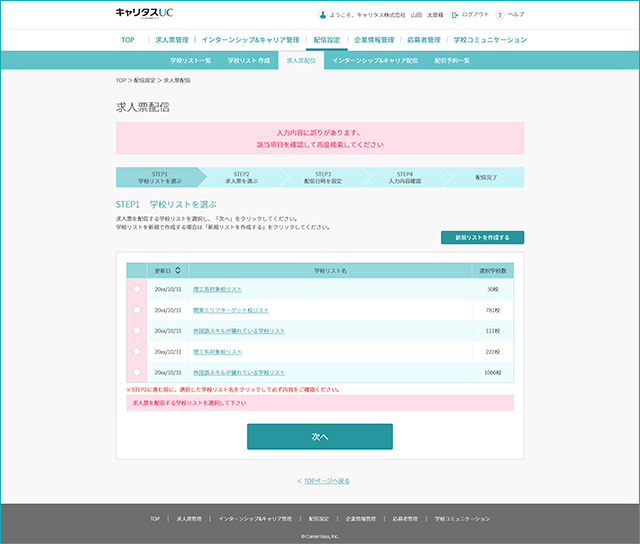The image size is (640, 544).
Task: Click the 学校リスト名 column header
Action: 330,271
